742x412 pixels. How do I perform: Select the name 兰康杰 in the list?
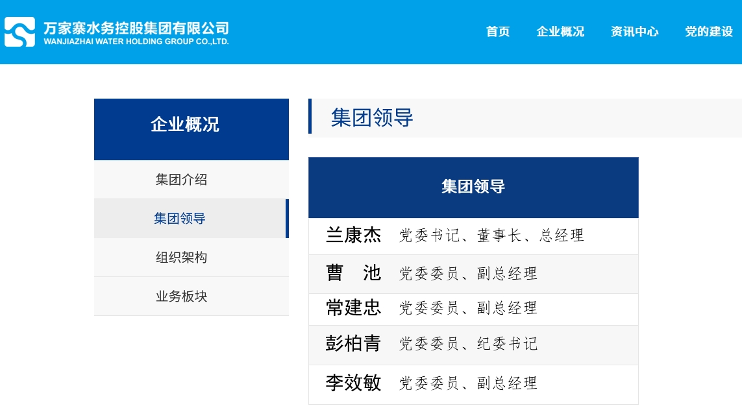(x=353, y=236)
